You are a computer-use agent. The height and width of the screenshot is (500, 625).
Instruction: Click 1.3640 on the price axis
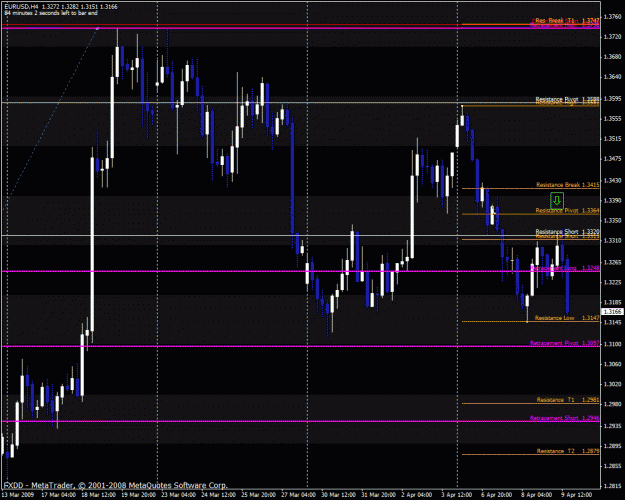613,77
